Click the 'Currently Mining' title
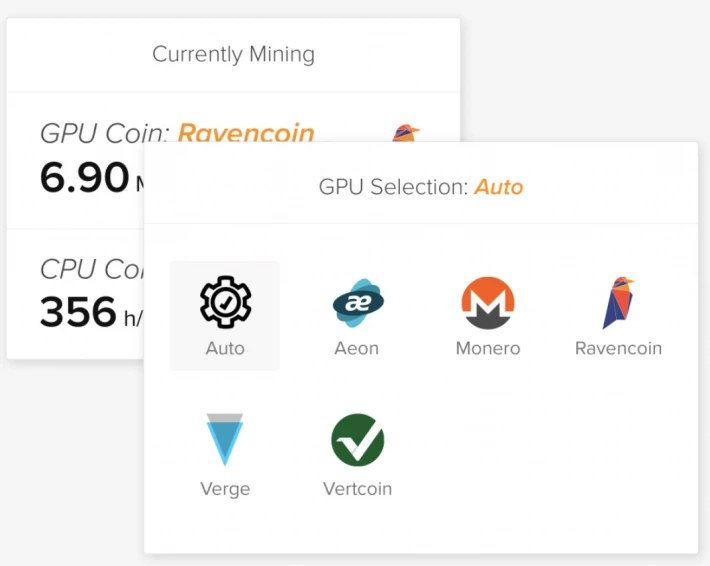This screenshot has width=710, height=566. click(x=234, y=54)
